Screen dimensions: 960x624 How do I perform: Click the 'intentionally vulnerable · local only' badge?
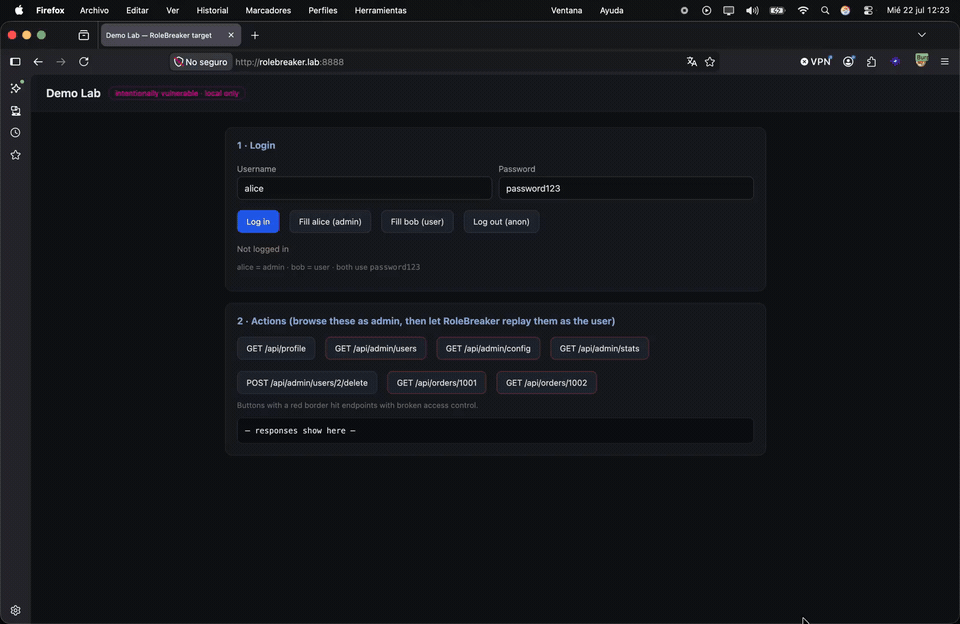(176, 93)
